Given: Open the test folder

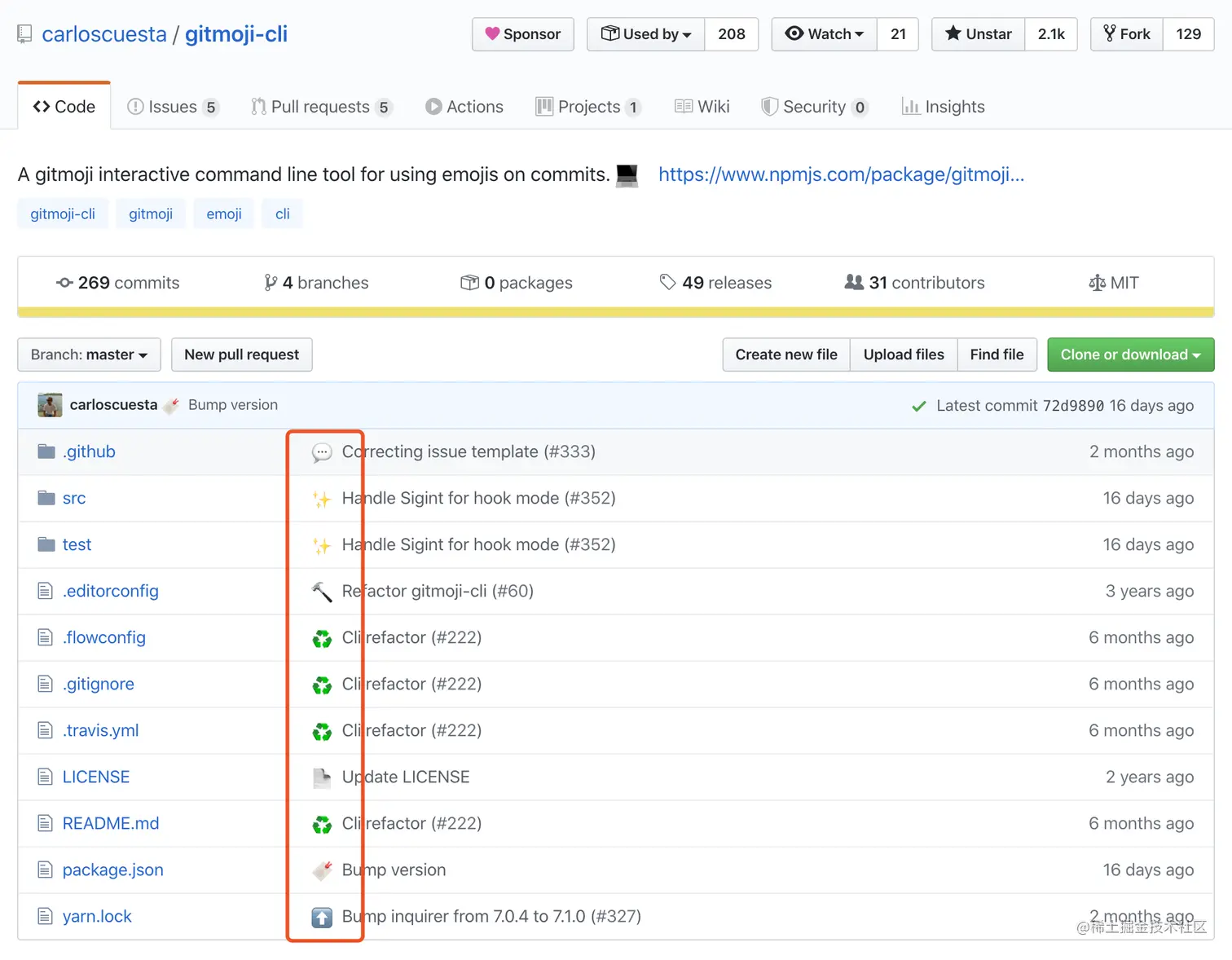Looking at the screenshot, I should tap(77, 544).
